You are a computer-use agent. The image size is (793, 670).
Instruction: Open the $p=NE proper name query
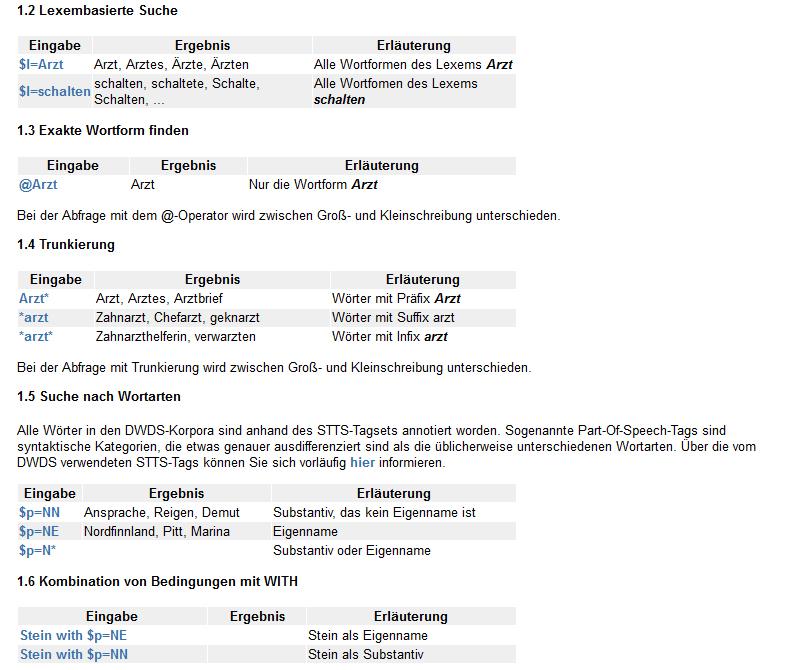click(x=39, y=531)
